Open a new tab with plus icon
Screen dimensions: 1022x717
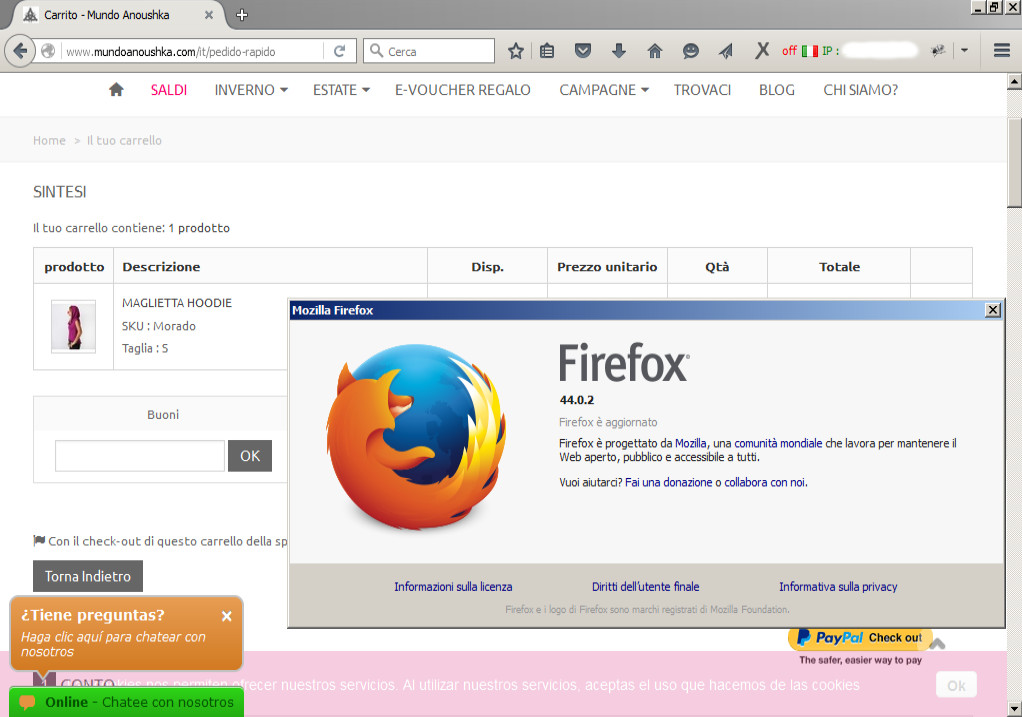point(242,14)
